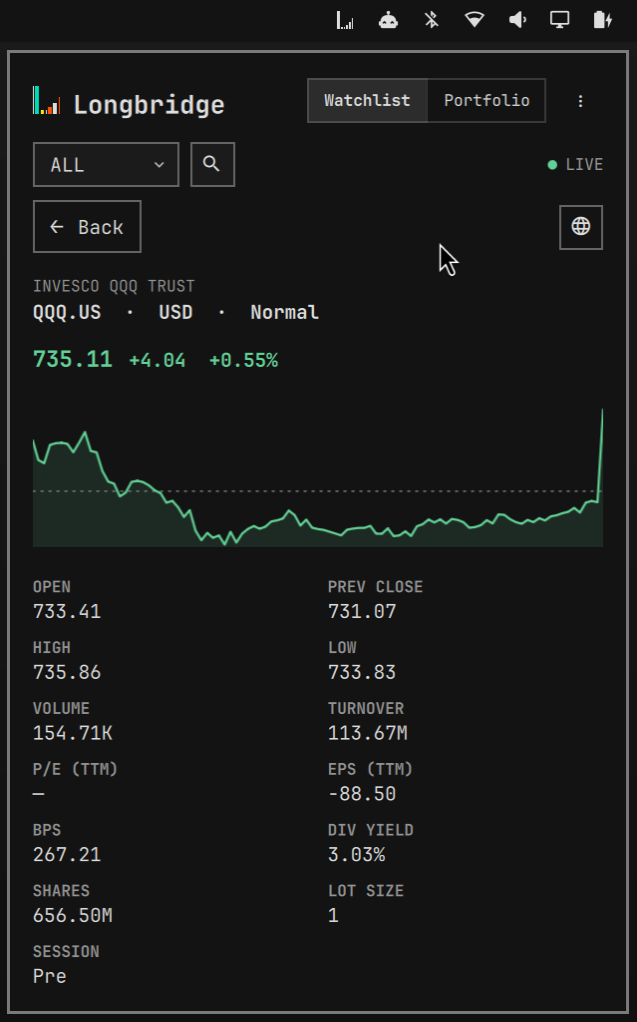Click the BPS value 267.21
Screen dimensions: 637x1022
pos(67,854)
